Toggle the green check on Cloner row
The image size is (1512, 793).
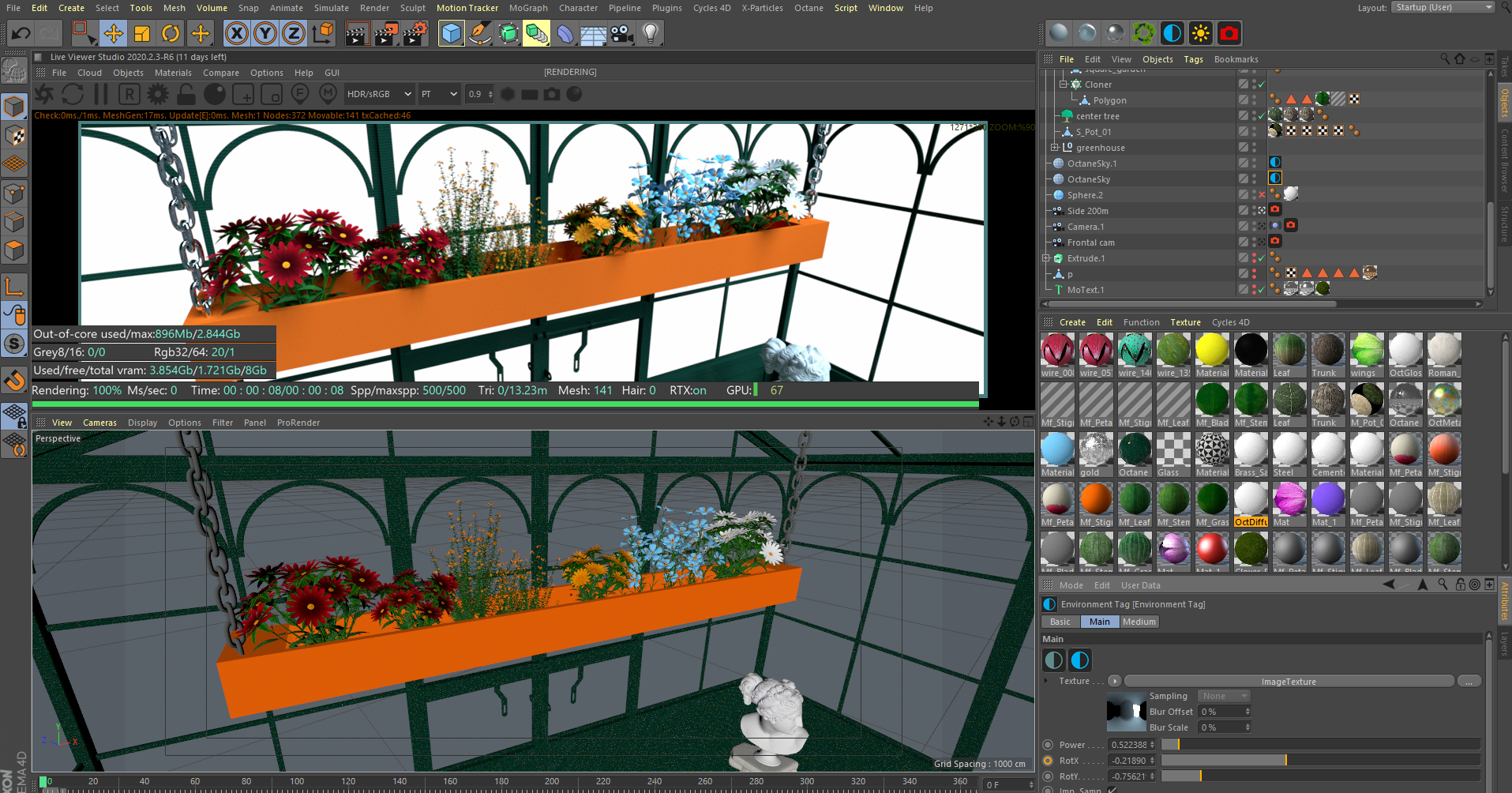click(x=1262, y=84)
